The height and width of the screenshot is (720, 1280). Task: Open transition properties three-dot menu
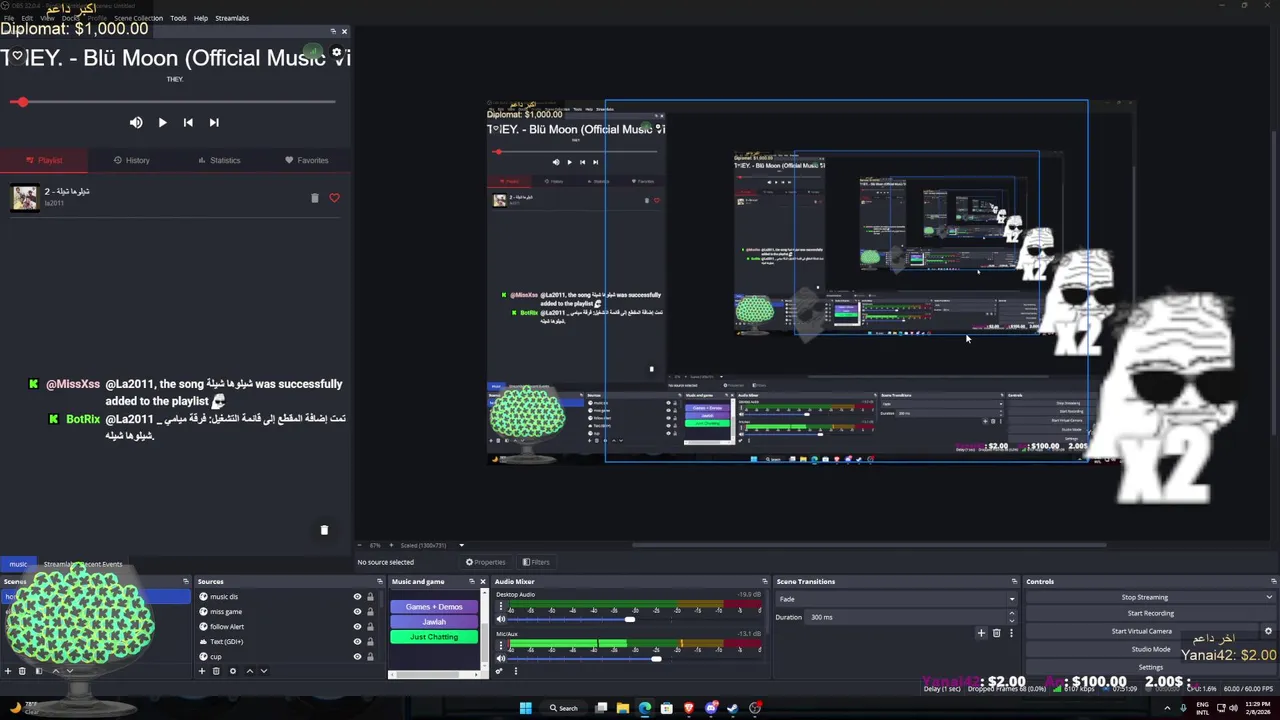[x=1011, y=633]
